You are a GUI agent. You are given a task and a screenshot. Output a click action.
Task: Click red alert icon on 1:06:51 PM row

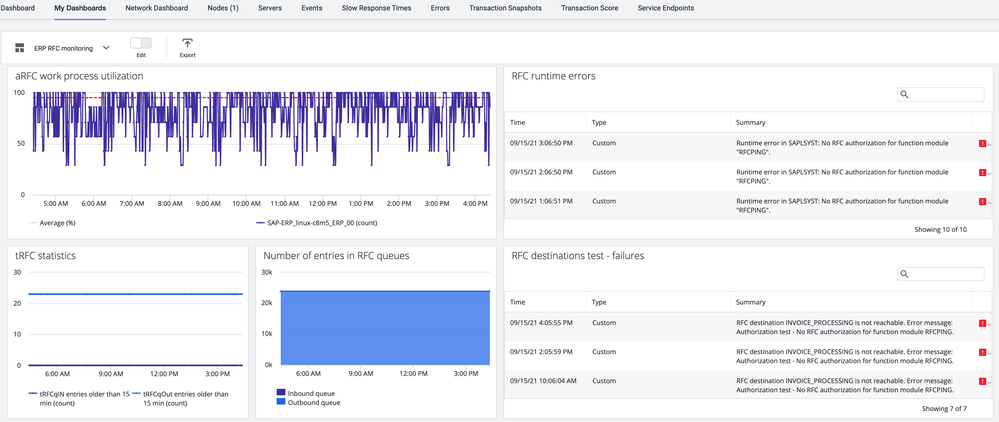pos(982,201)
